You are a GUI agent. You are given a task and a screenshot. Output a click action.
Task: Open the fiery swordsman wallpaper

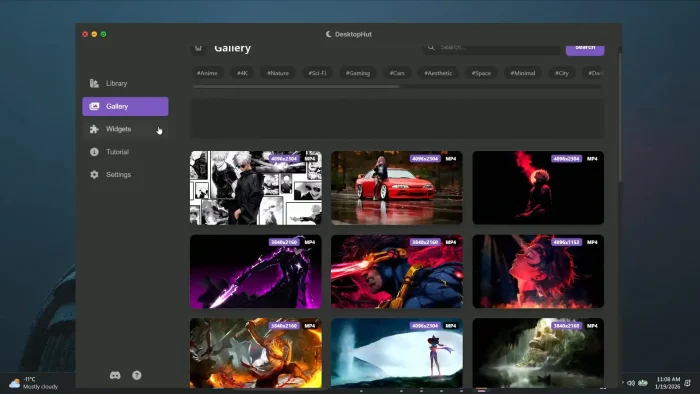pos(256,353)
